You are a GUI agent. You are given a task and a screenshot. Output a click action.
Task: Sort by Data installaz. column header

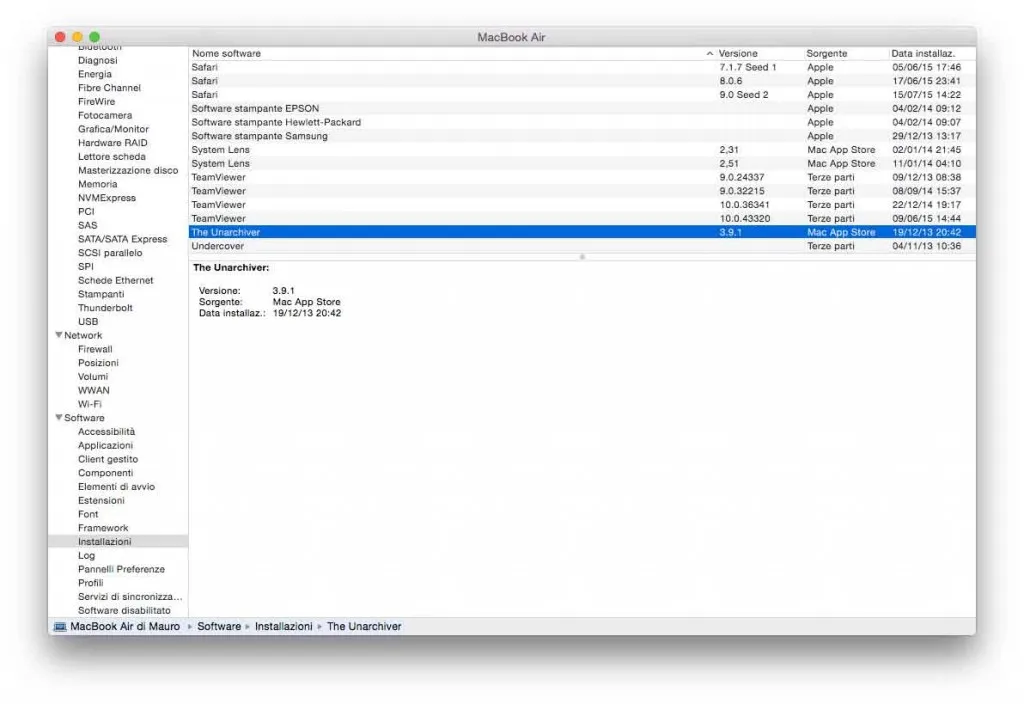pyautogui.click(x=923, y=54)
